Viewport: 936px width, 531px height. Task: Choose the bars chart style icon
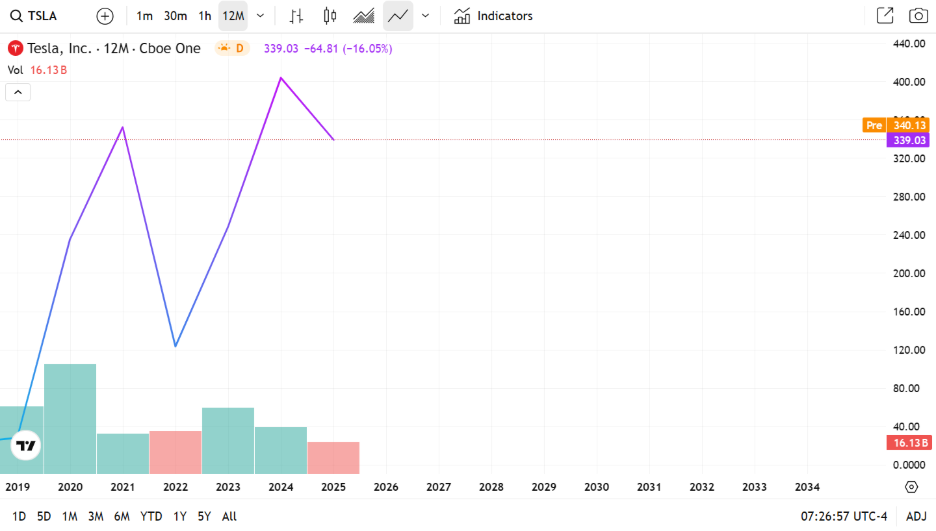(x=296, y=16)
